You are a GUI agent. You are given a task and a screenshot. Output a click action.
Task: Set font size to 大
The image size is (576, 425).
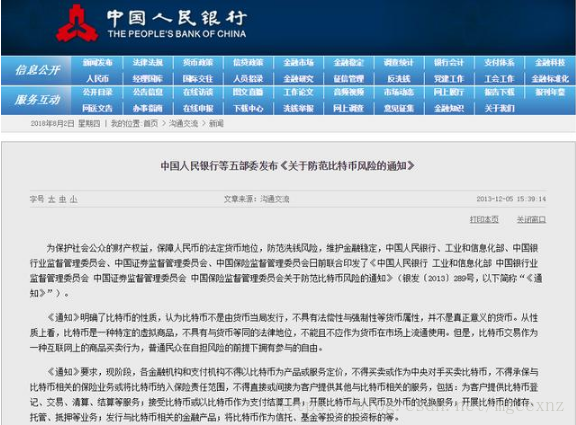52,199
